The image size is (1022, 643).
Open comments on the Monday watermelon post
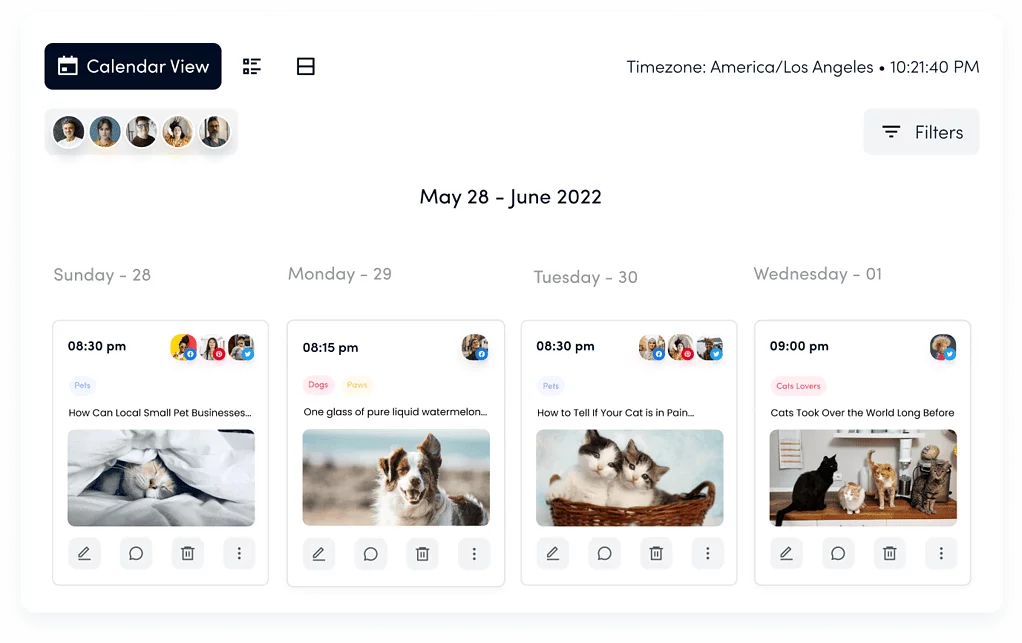tap(370, 554)
